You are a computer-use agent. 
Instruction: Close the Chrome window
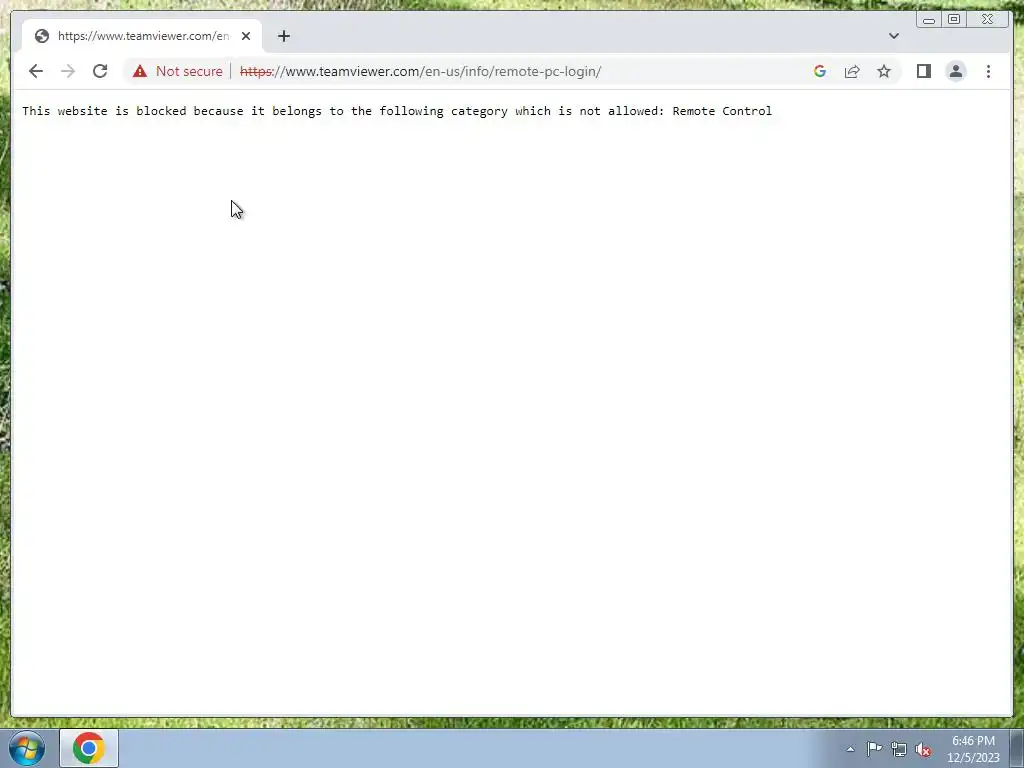pyautogui.click(x=988, y=20)
